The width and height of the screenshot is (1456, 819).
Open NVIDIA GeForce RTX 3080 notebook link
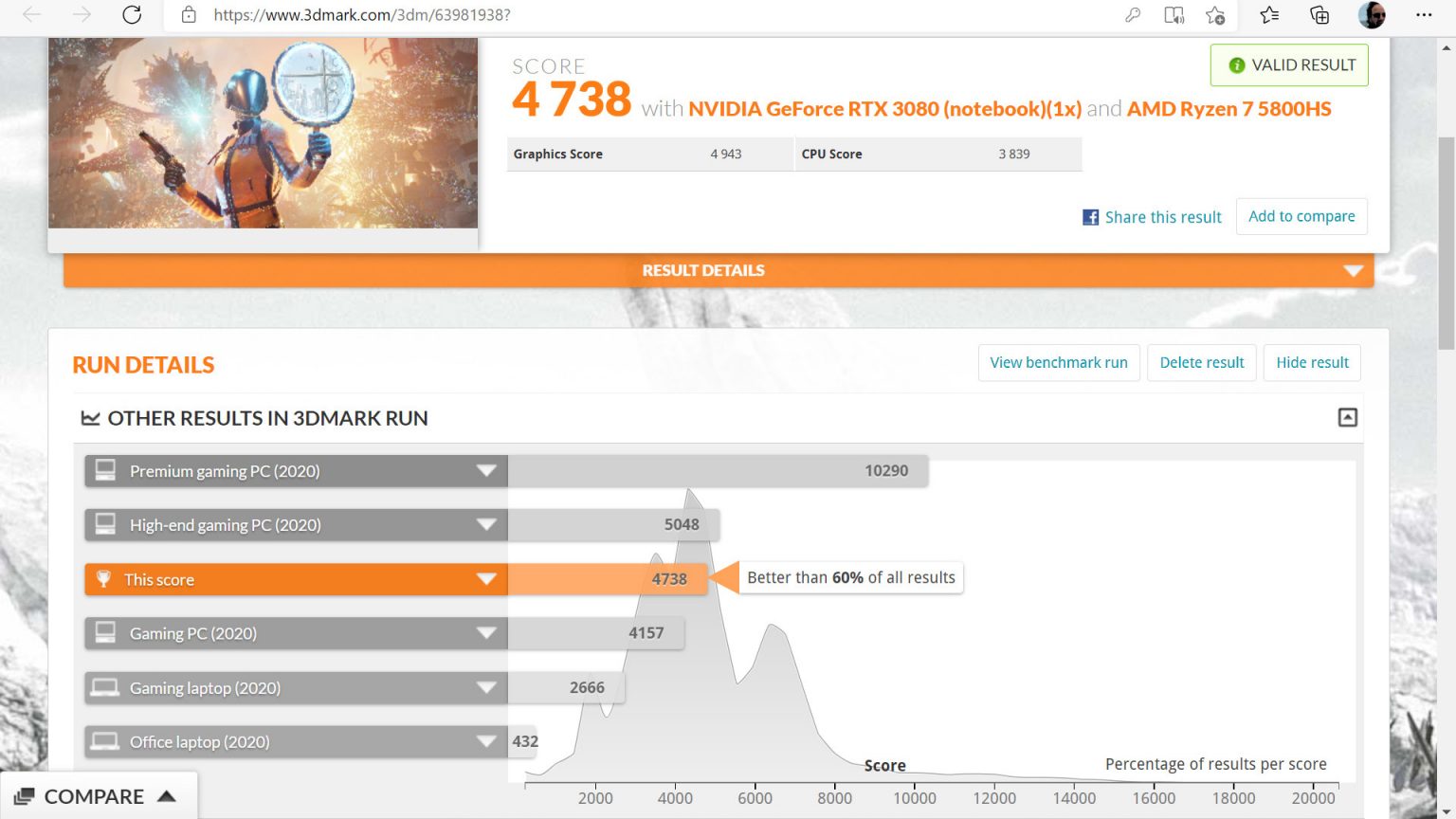coord(884,109)
